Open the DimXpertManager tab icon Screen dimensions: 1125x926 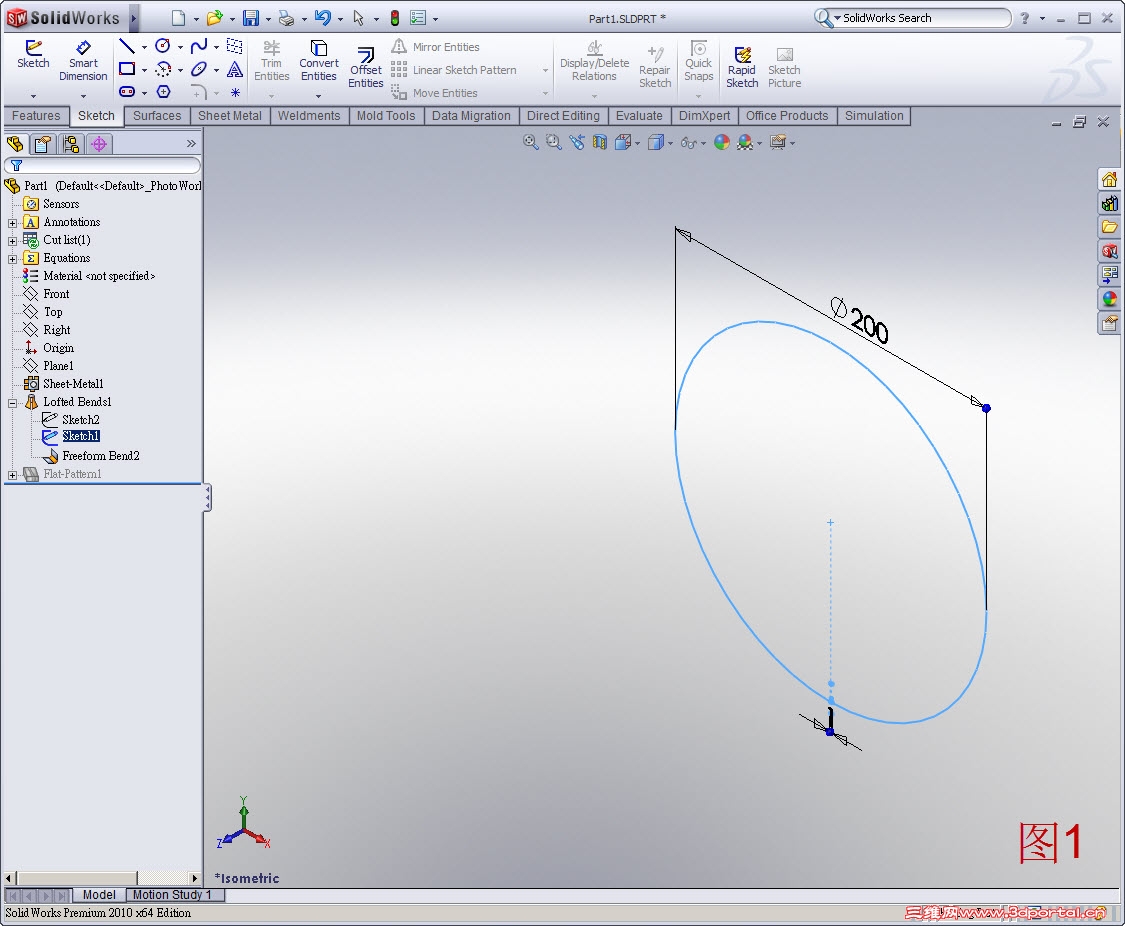click(99, 144)
